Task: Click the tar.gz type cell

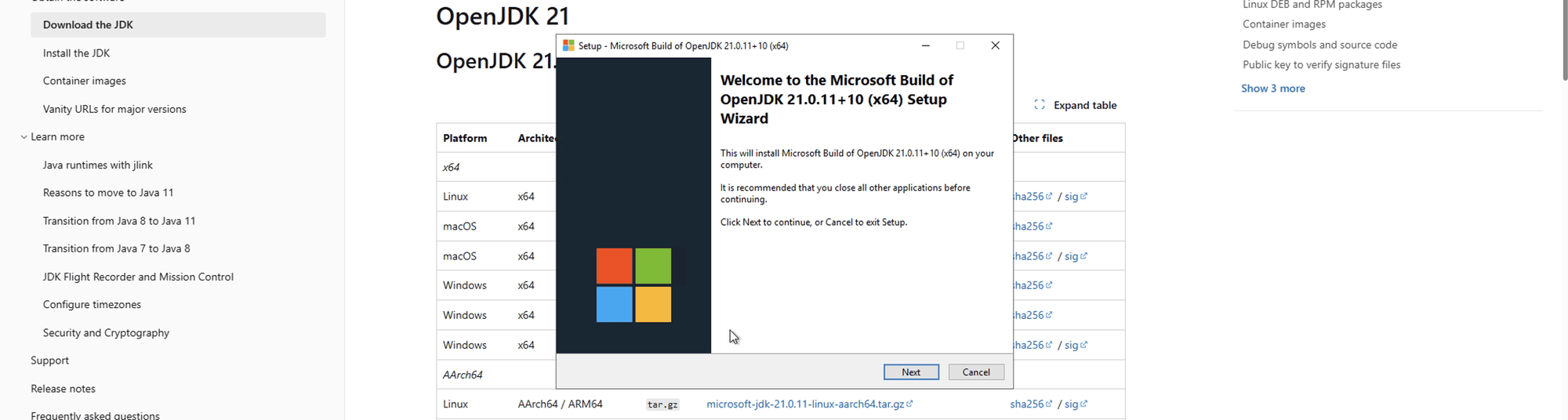Action: pos(662,405)
